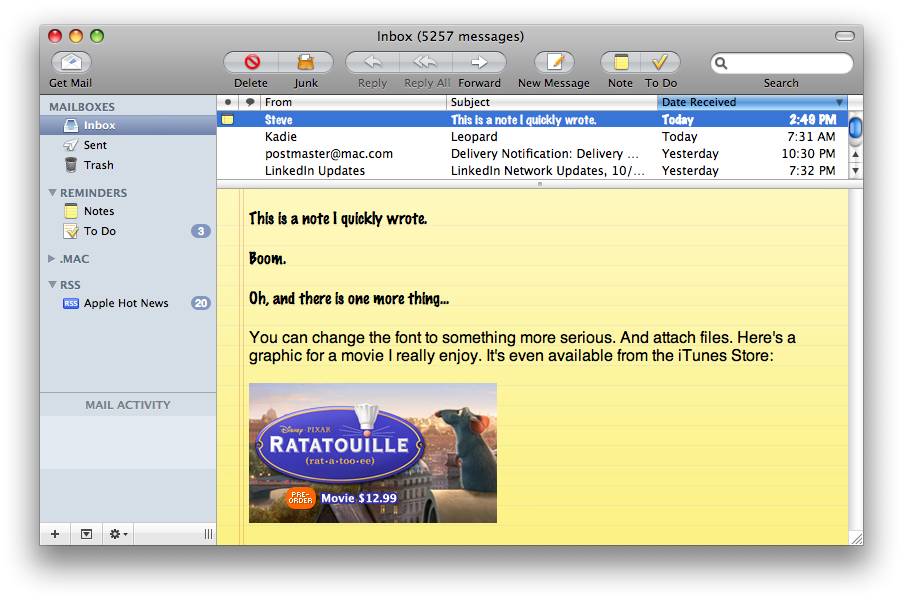The image size is (903, 600).
Task: Click the MAIL ACTIVITY header
Action: pyautogui.click(x=128, y=405)
